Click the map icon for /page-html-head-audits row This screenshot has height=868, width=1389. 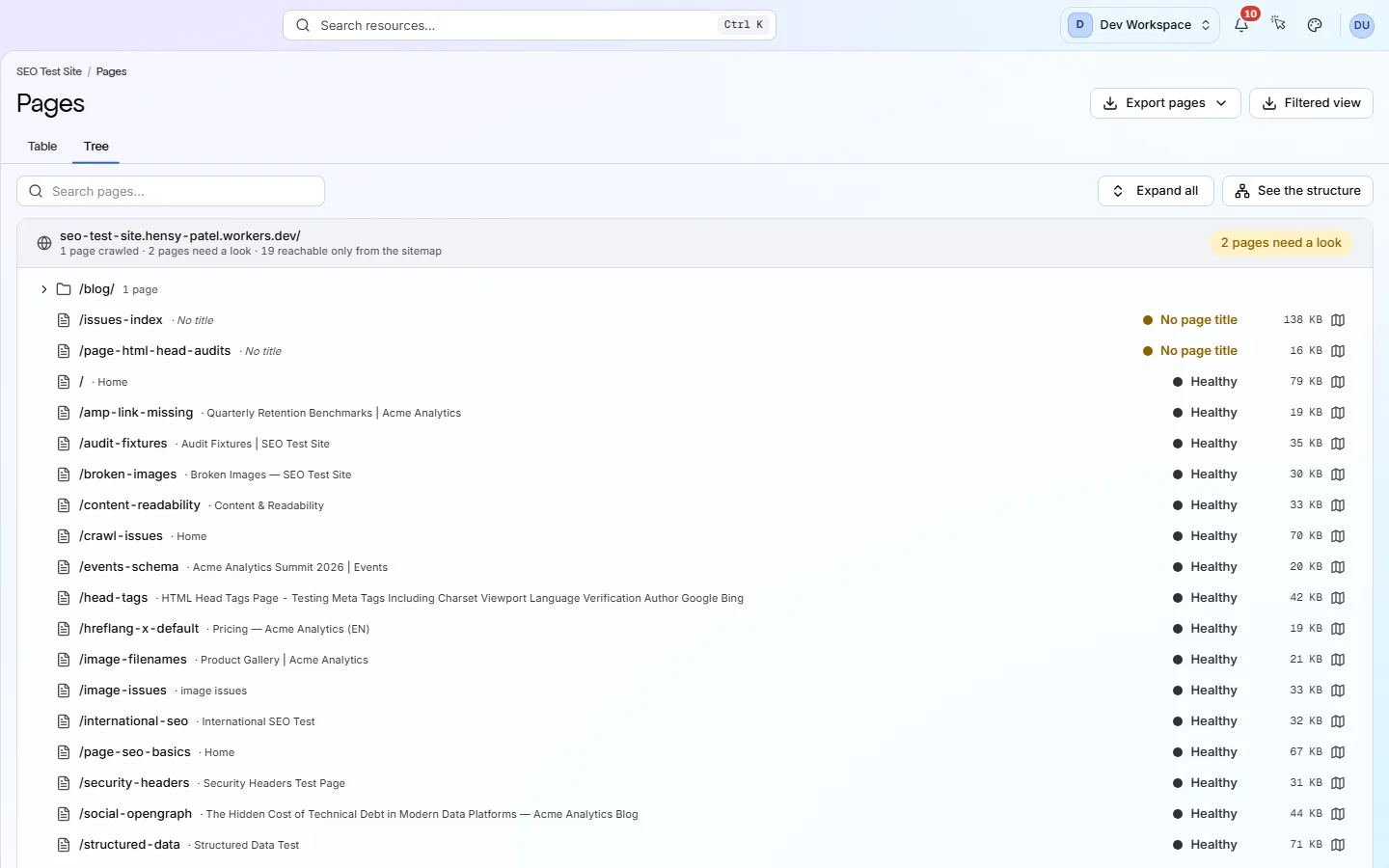click(x=1338, y=351)
